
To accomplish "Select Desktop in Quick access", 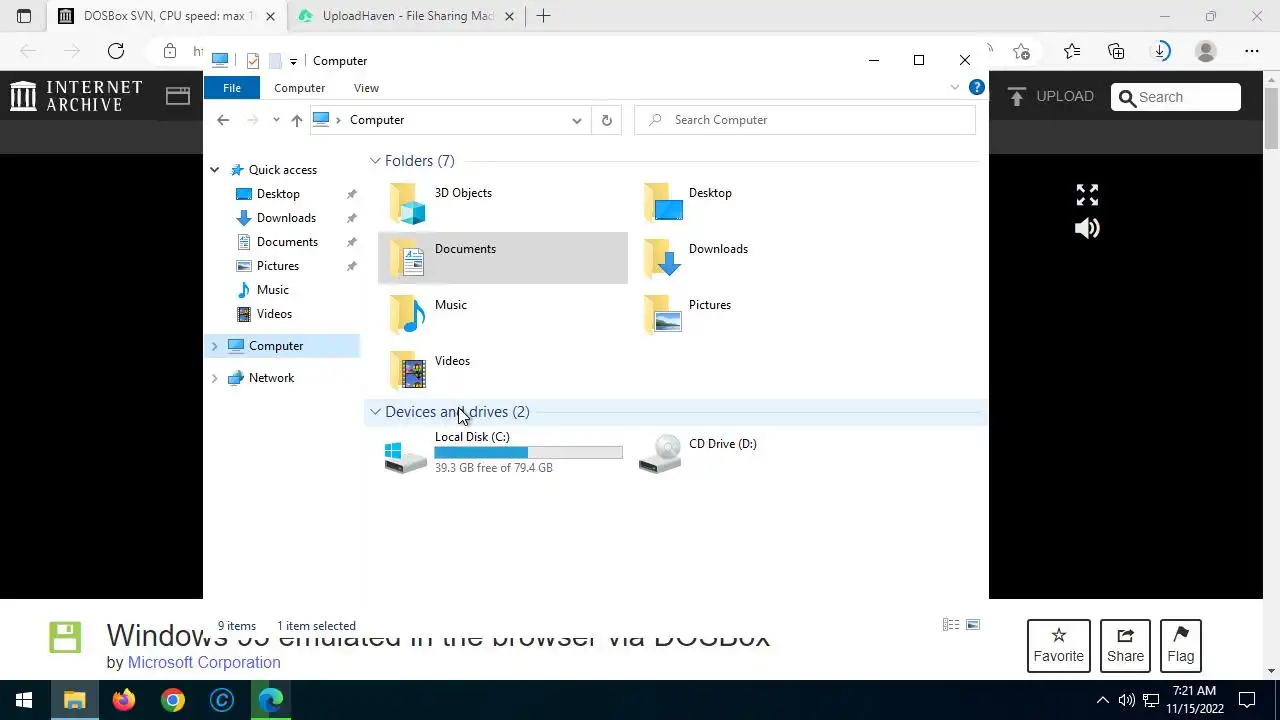I will pos(278,194).
